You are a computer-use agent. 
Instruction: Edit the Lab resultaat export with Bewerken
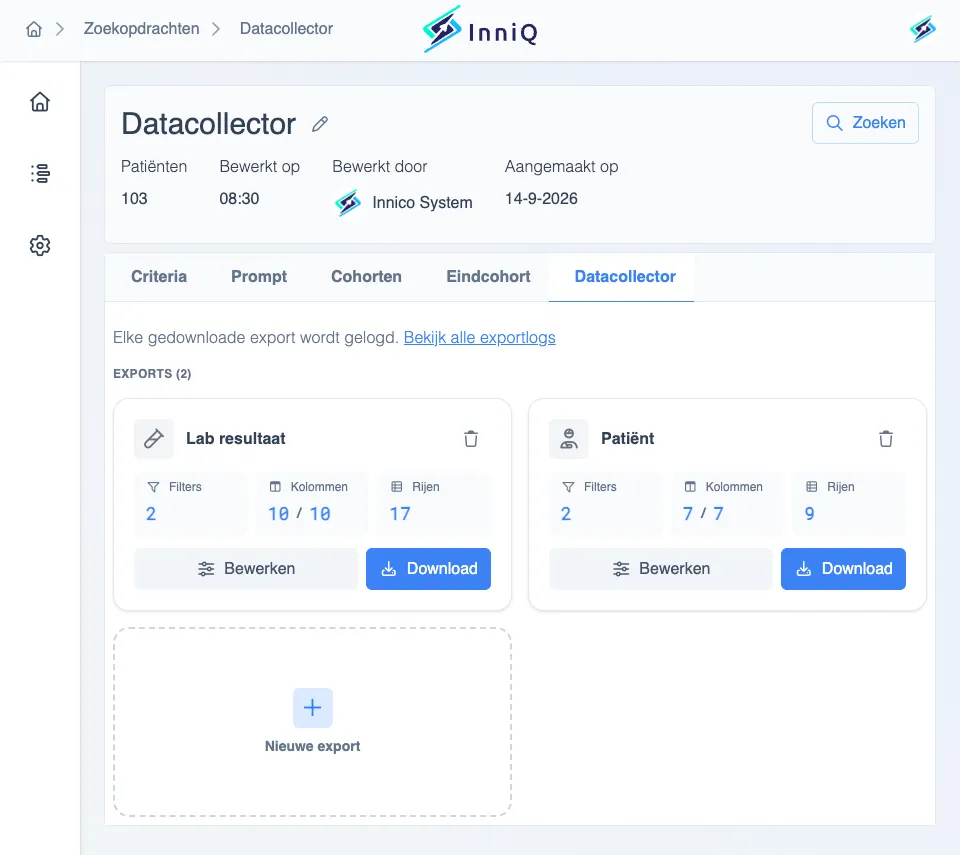246,569
